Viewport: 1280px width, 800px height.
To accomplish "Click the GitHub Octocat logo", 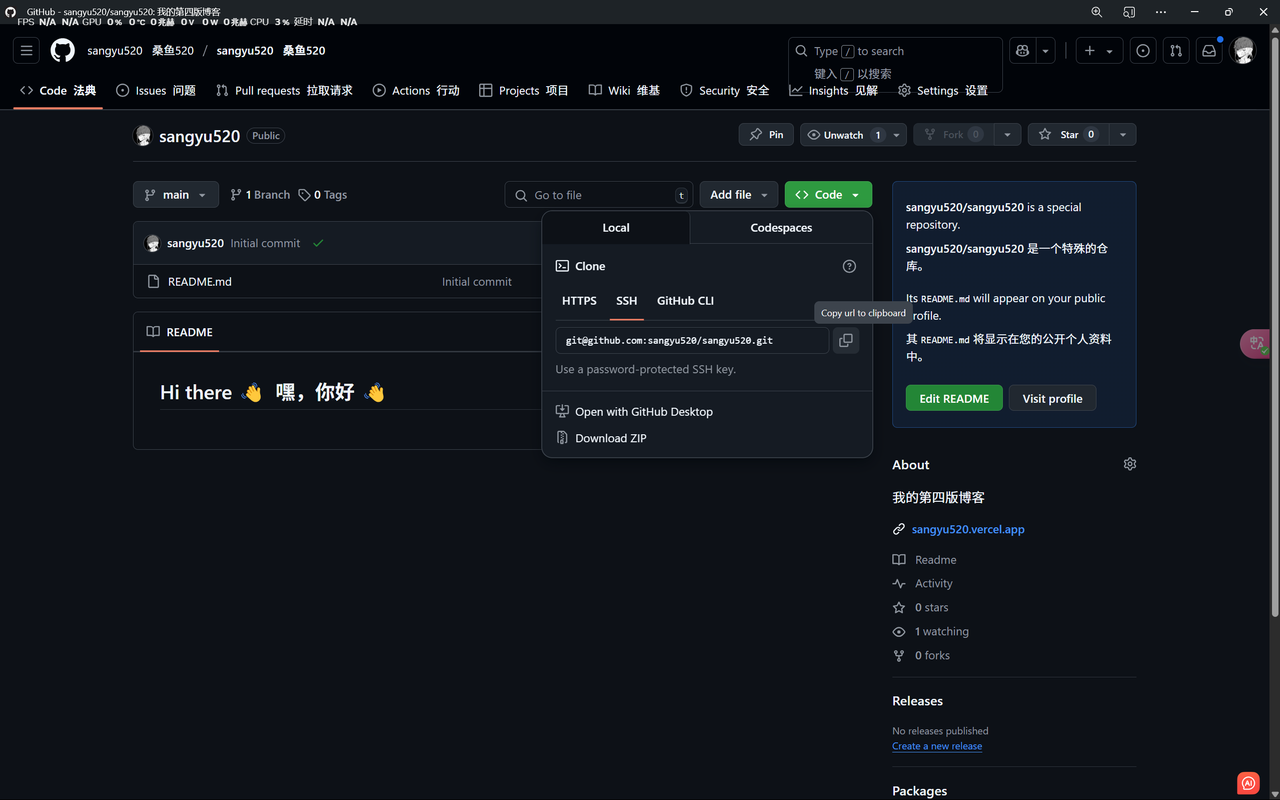I will pos(63,50).
